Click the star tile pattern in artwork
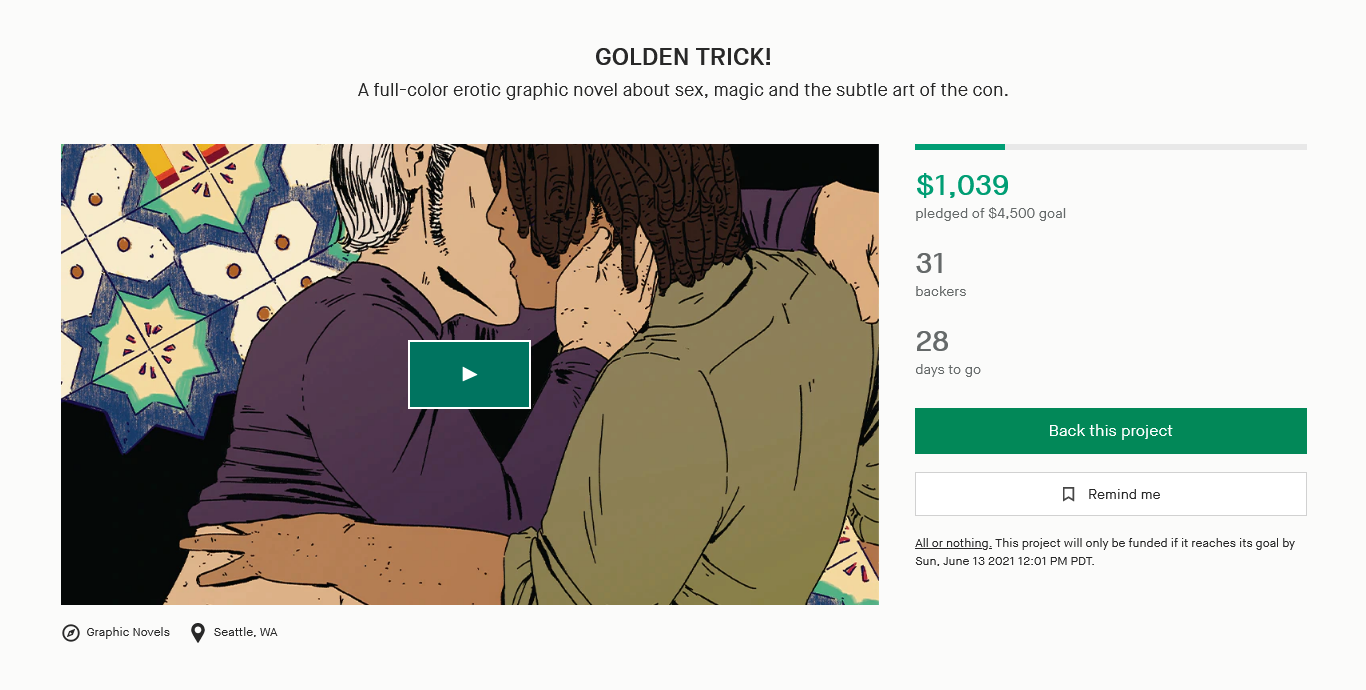Image resolution: width=1366 pixels, height=690 pixels. tap(150, 340)
